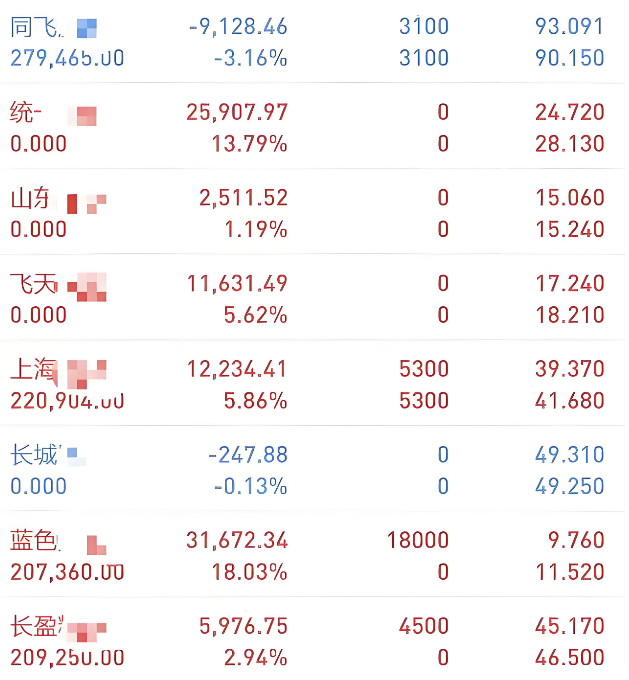Click the 25,907.97 profit value
Screen dimensions: 629x680
(x=237, y=113)
